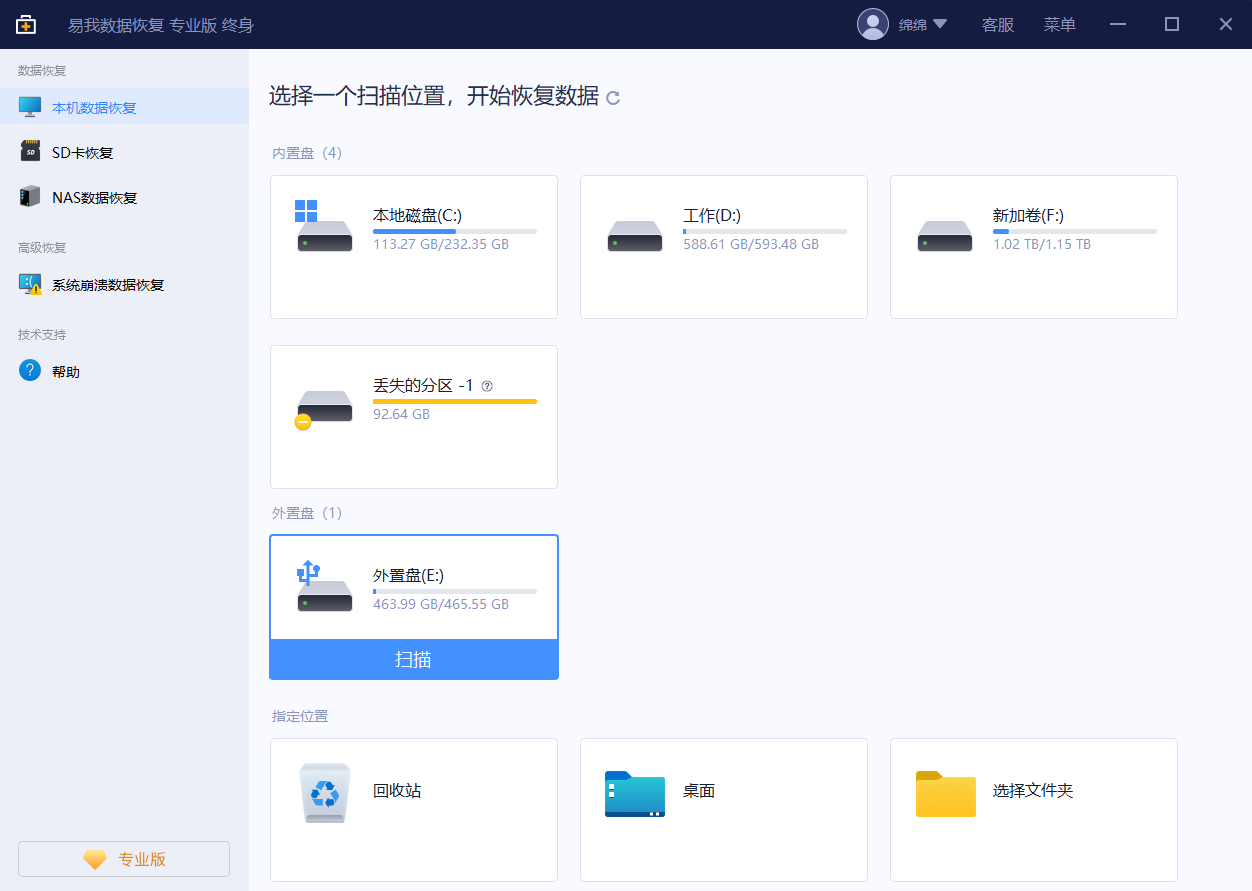Click the refresh icon next to the heading
The height and width of the screenshot is (891, 1252).
click(x=614, y=97)
